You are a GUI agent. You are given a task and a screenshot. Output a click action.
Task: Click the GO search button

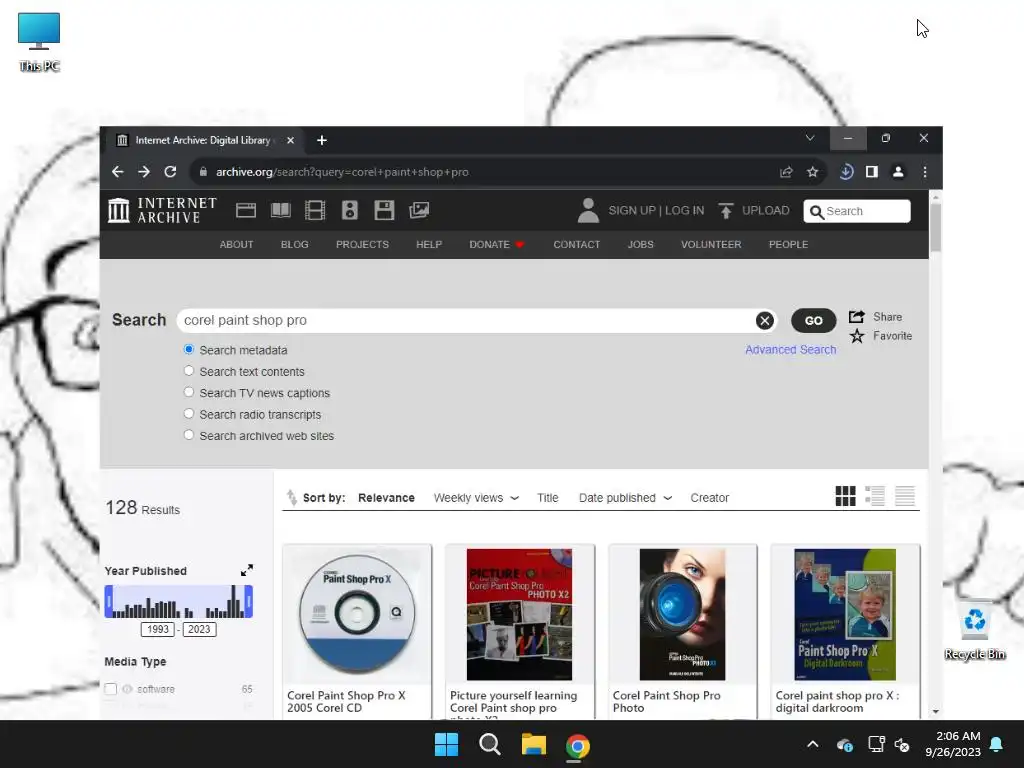[x=814, y=321]
